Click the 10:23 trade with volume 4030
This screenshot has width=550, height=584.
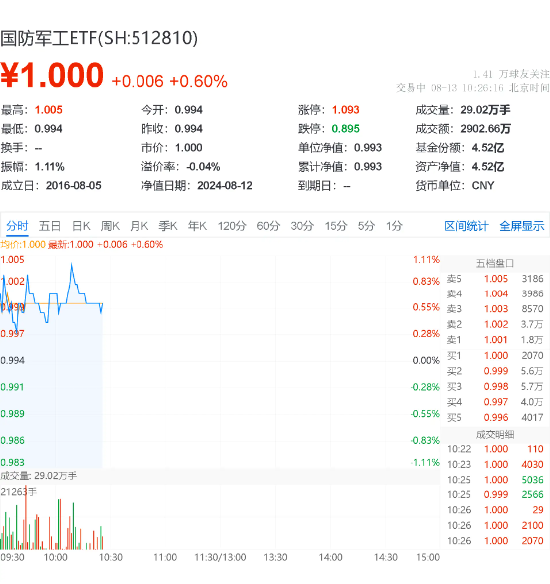(x=495, y=464)
